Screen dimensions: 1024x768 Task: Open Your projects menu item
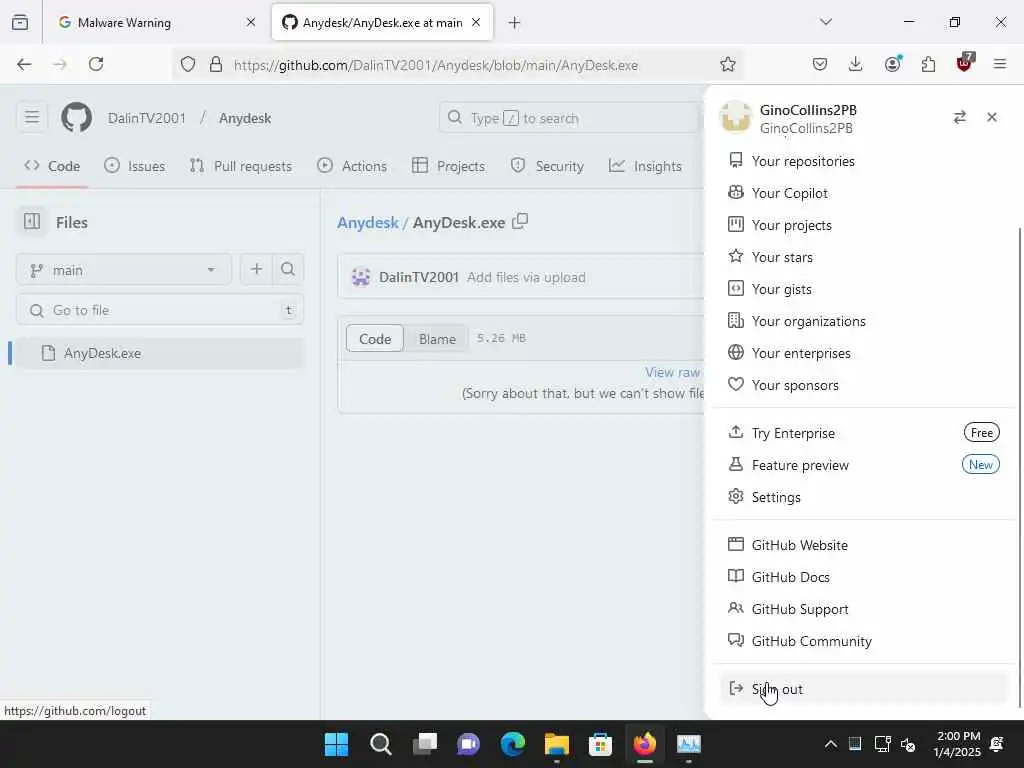[x=862, y=225]
